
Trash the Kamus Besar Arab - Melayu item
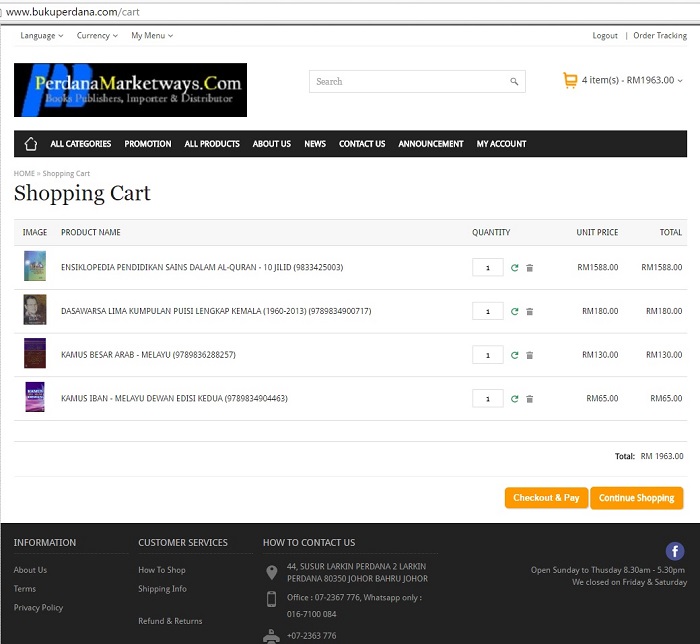click(529, 355)
